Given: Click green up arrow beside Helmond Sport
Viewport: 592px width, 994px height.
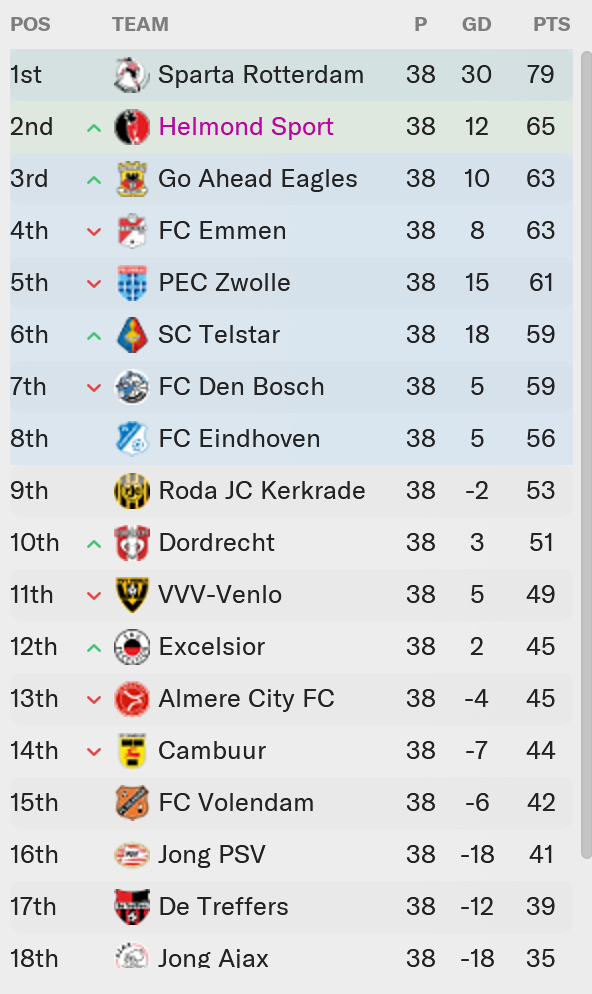Looking at the screenshot, I should (94, 128).
